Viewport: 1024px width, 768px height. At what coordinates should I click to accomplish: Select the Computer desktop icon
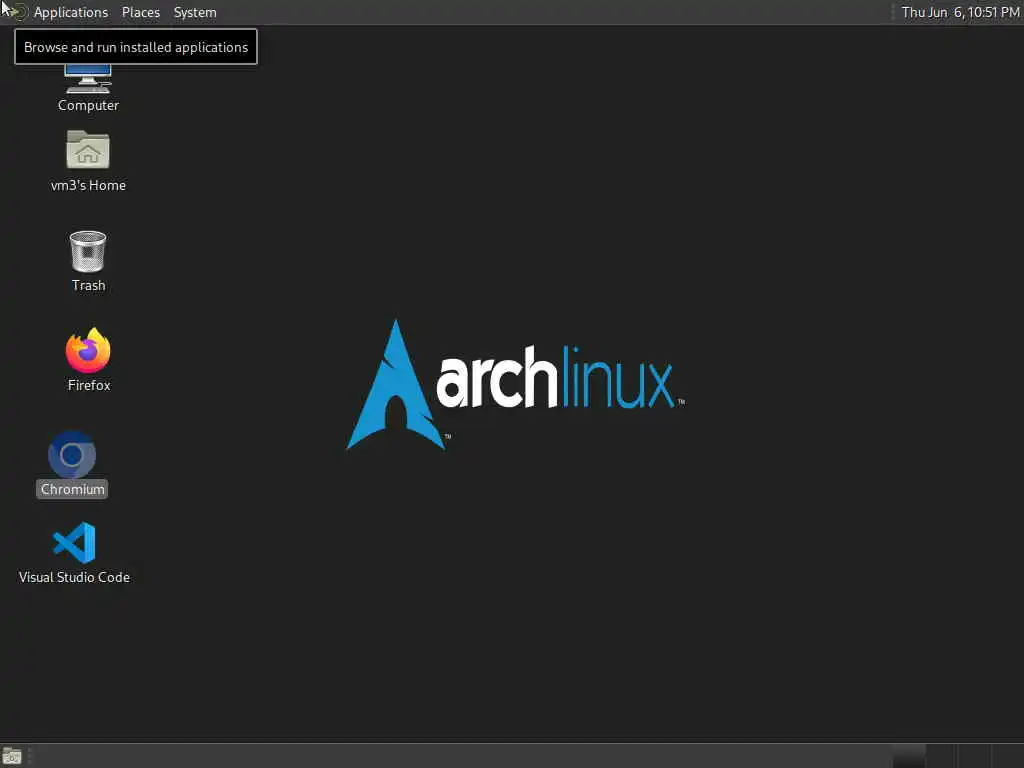(x=88, y=88)
